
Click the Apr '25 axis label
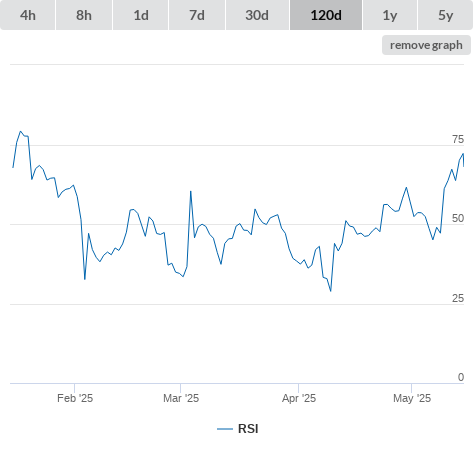tap(299, 398)
